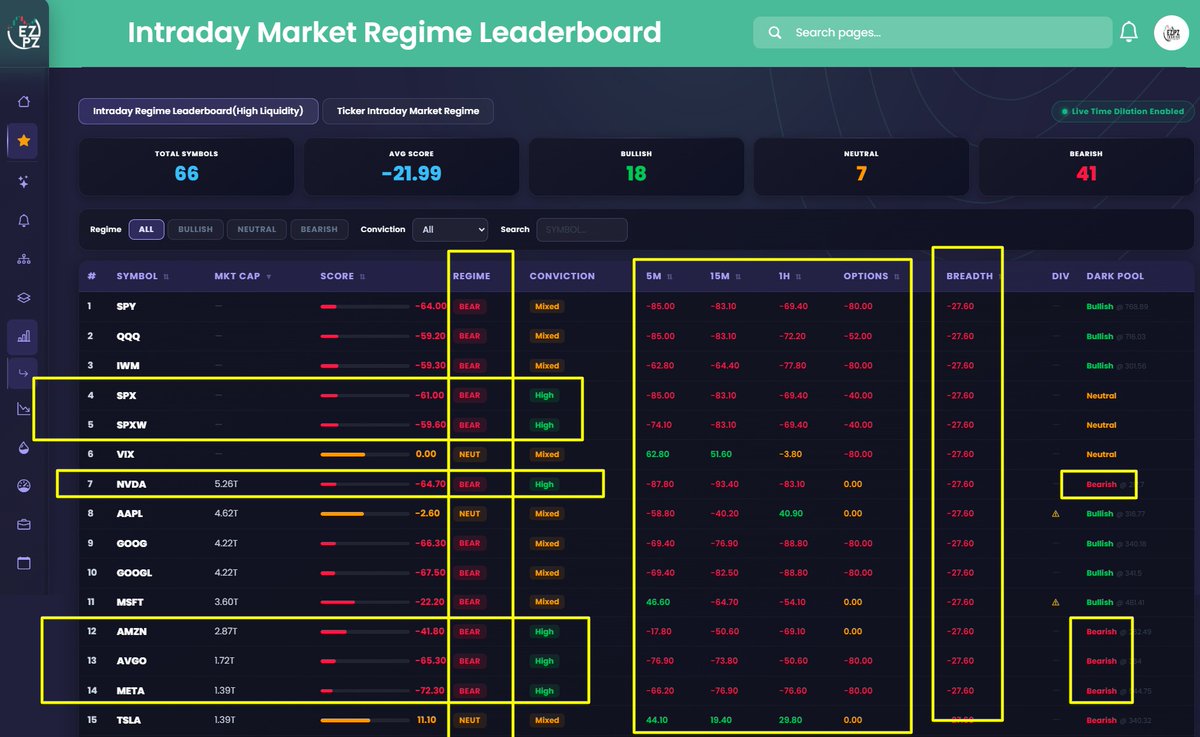
Task: Toggle Live Time Dilation Enabled
Action: coord(1122,112)
